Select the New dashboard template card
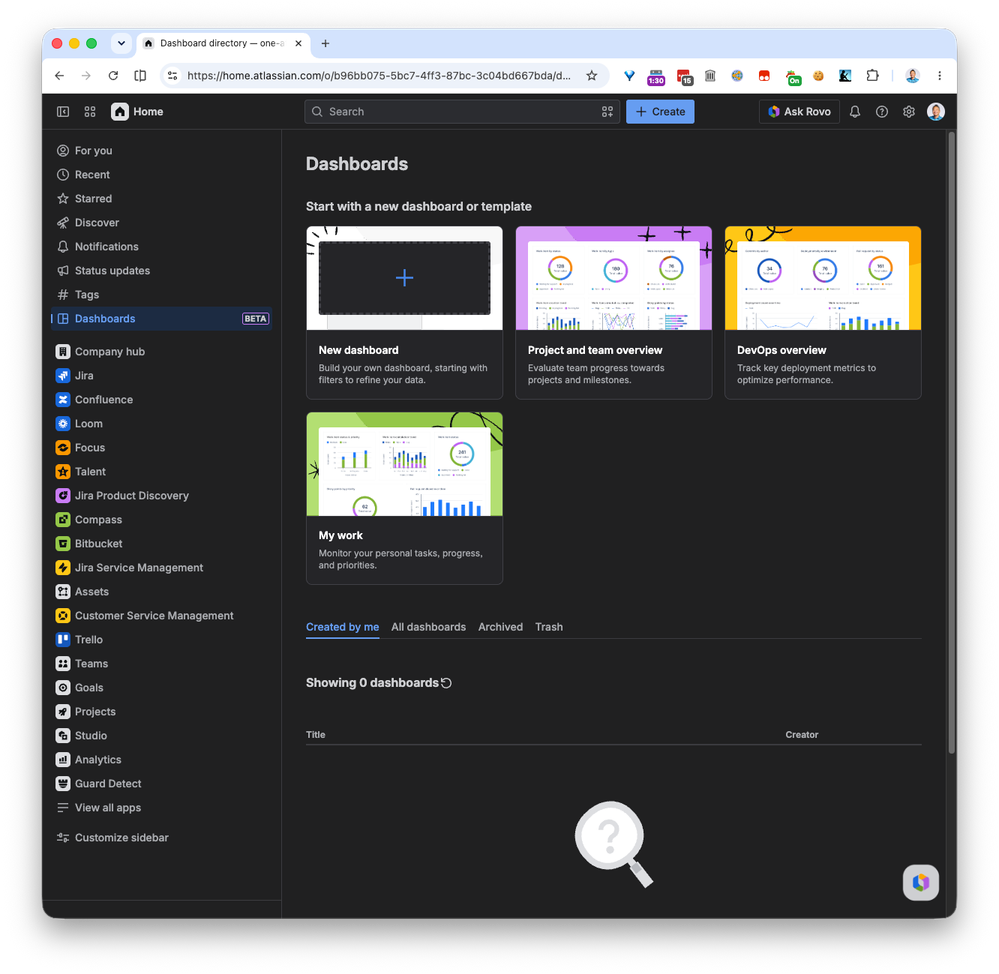Image resolution: width=999 pixels, height=974 pixels. [405, 313]
